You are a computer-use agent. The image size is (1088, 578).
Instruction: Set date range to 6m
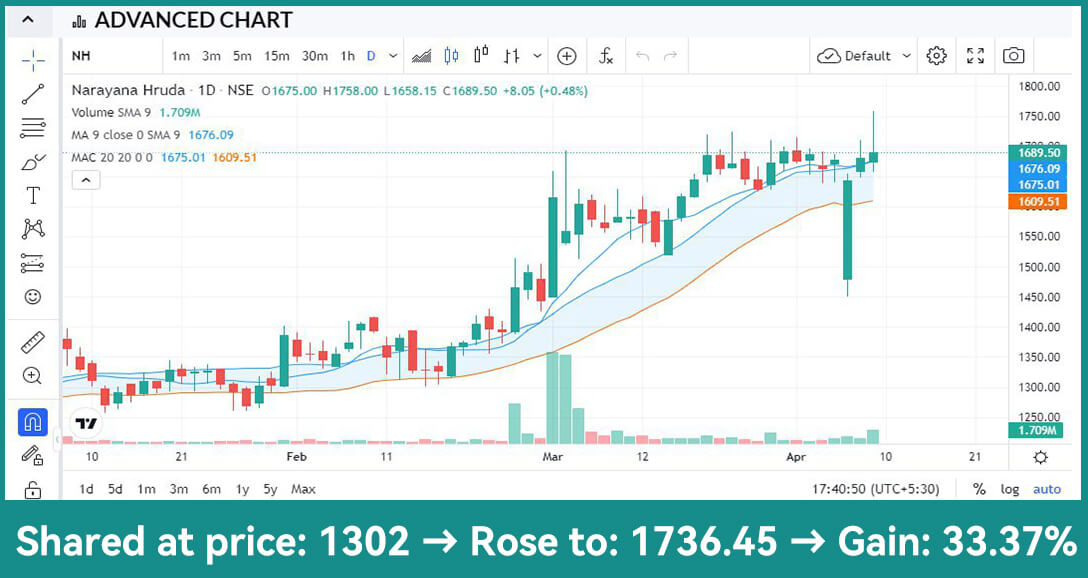coord(212,489)
